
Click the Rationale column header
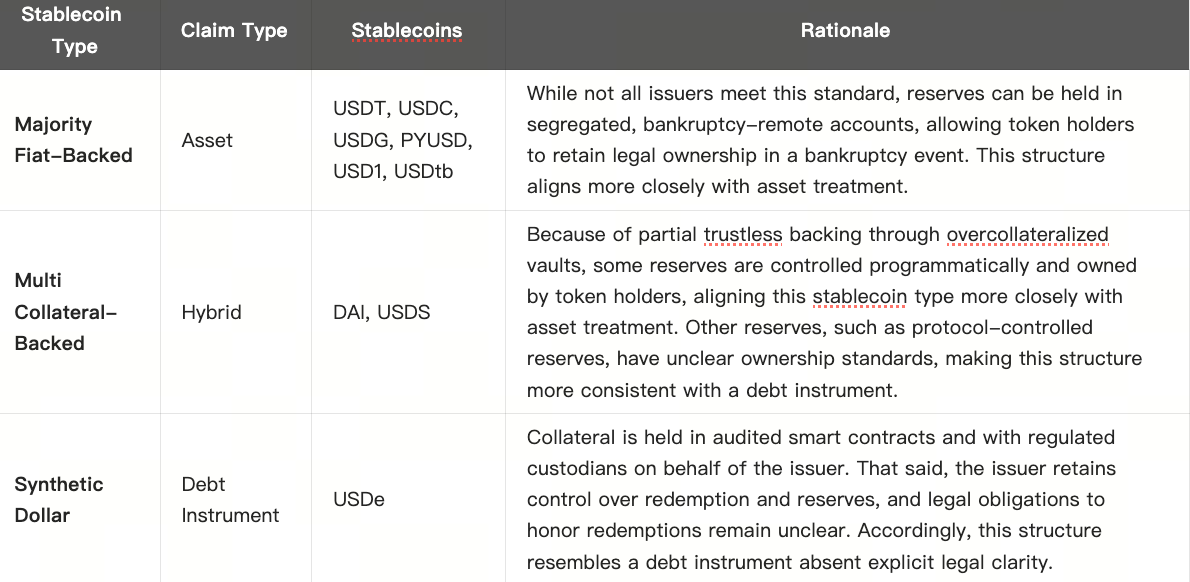point(845,31)
